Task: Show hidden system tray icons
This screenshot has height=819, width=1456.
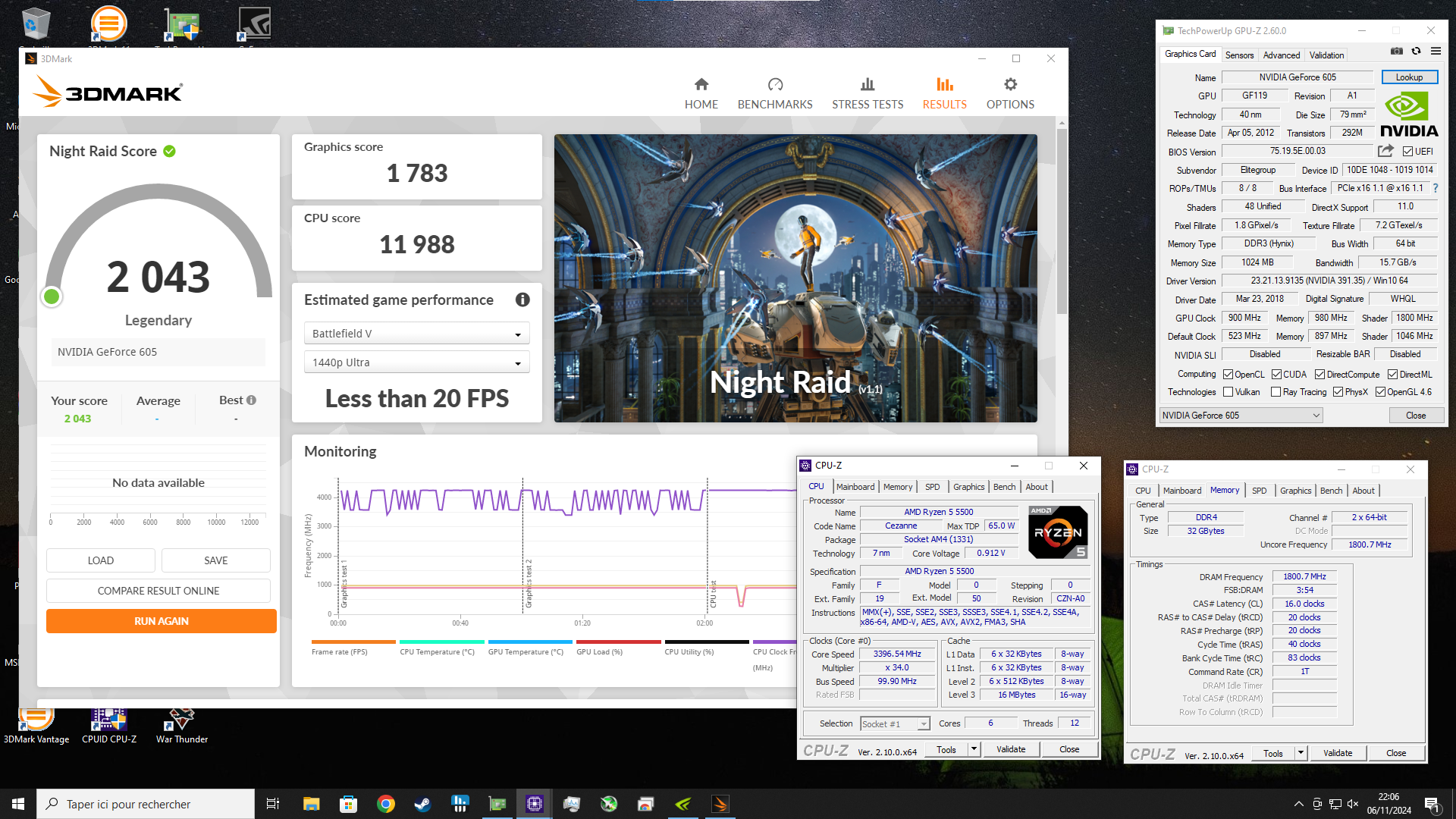Action: coord(1298,804)
